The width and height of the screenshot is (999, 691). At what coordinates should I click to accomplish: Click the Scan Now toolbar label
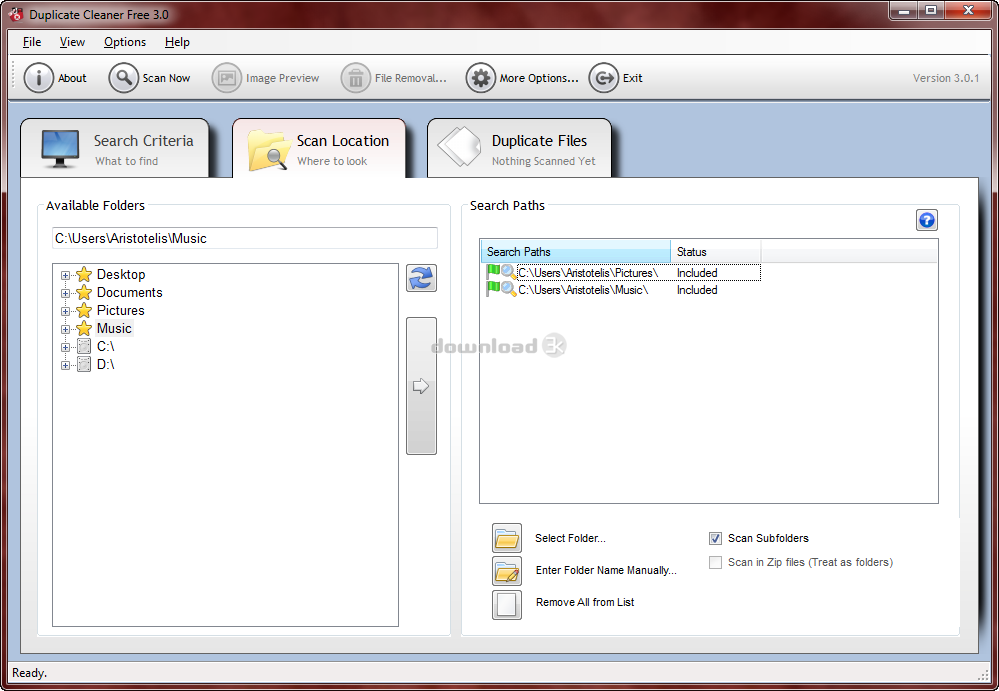coord(166,78)
